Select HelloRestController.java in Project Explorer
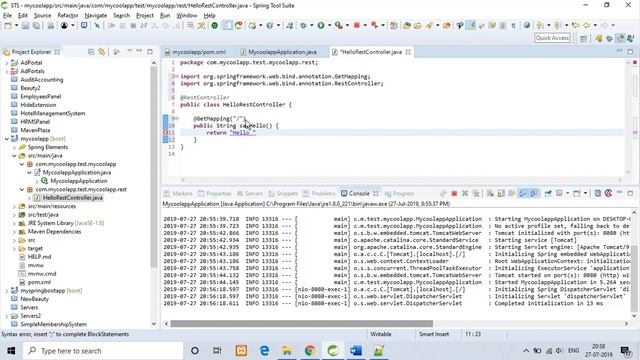Screen dimensions: 640x360 tap(73, 198)
